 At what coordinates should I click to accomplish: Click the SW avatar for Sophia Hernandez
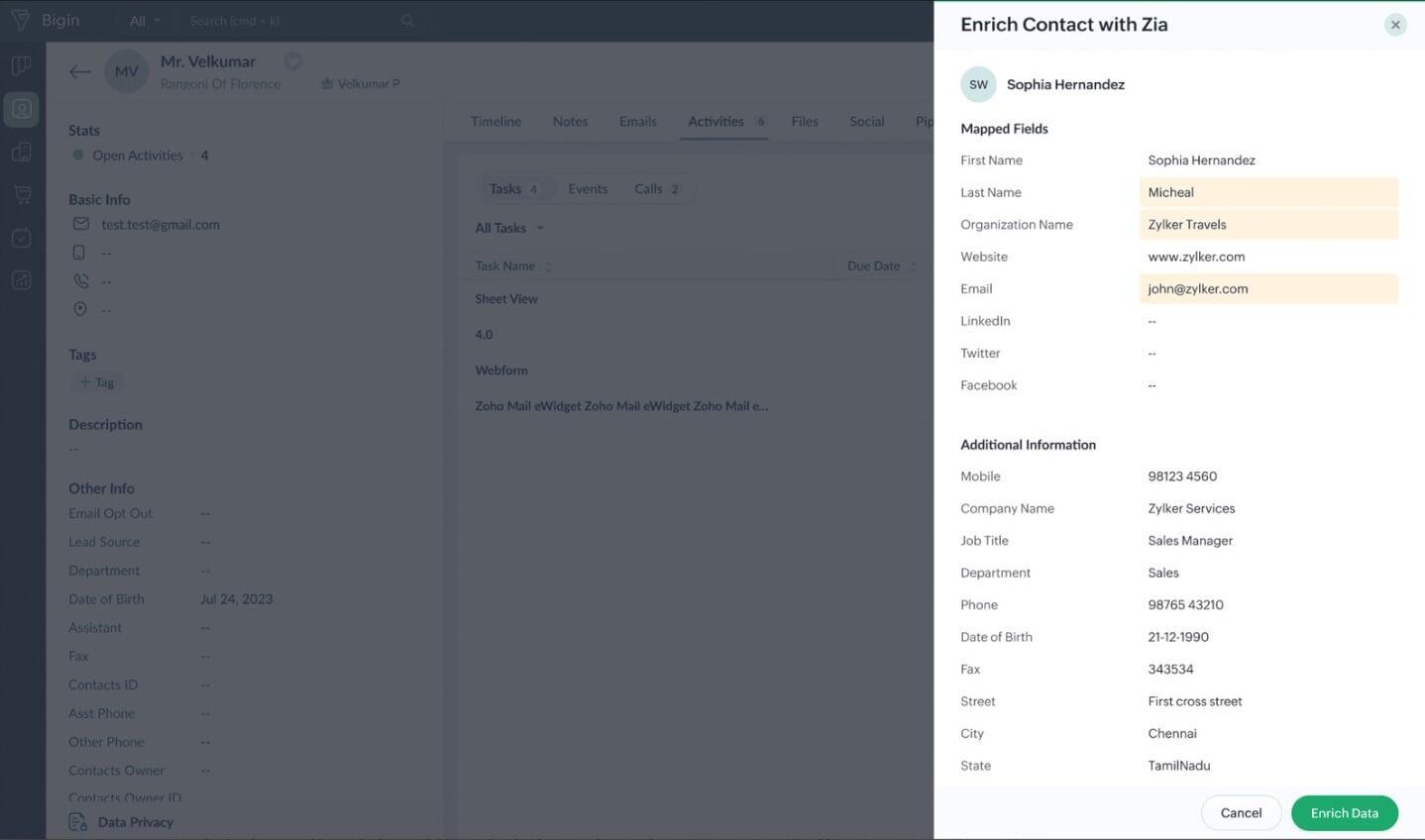(x=978, y=84)
